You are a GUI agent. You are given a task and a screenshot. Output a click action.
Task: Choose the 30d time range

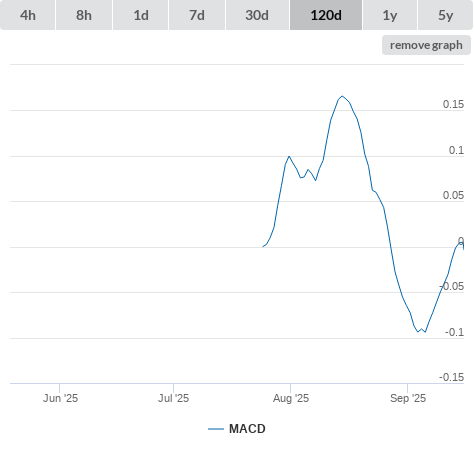(x=257, y=15)
